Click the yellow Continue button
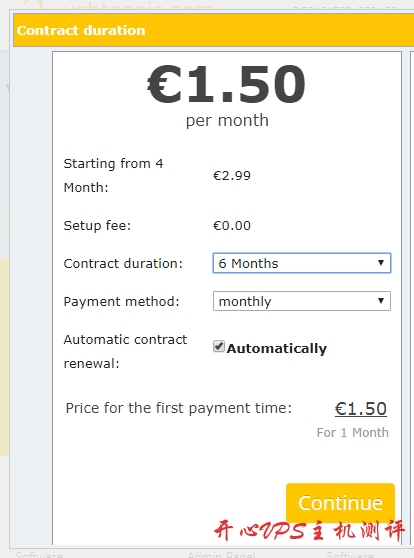 (340, 502)
